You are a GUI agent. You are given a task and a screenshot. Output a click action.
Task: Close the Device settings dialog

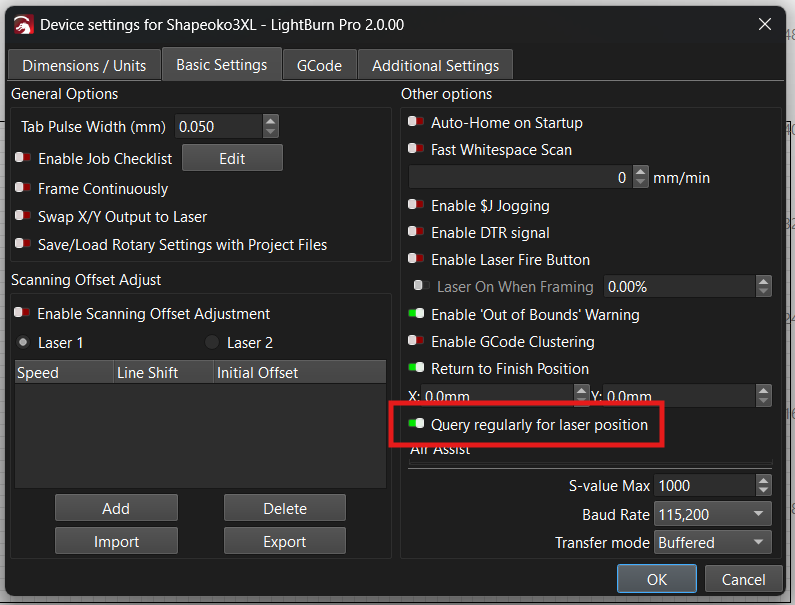pyautogui.click(x=765, y=24)
